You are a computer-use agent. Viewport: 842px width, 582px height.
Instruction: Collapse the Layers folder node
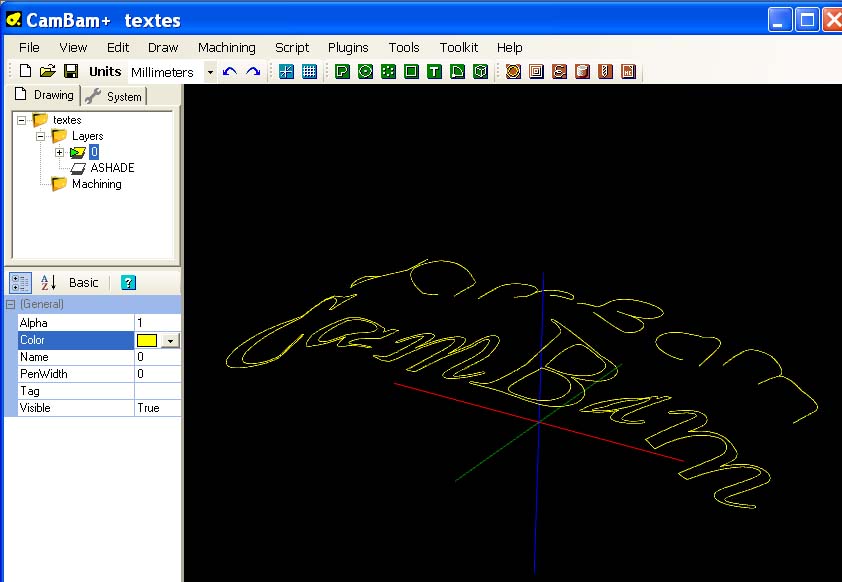pos(40,136)
